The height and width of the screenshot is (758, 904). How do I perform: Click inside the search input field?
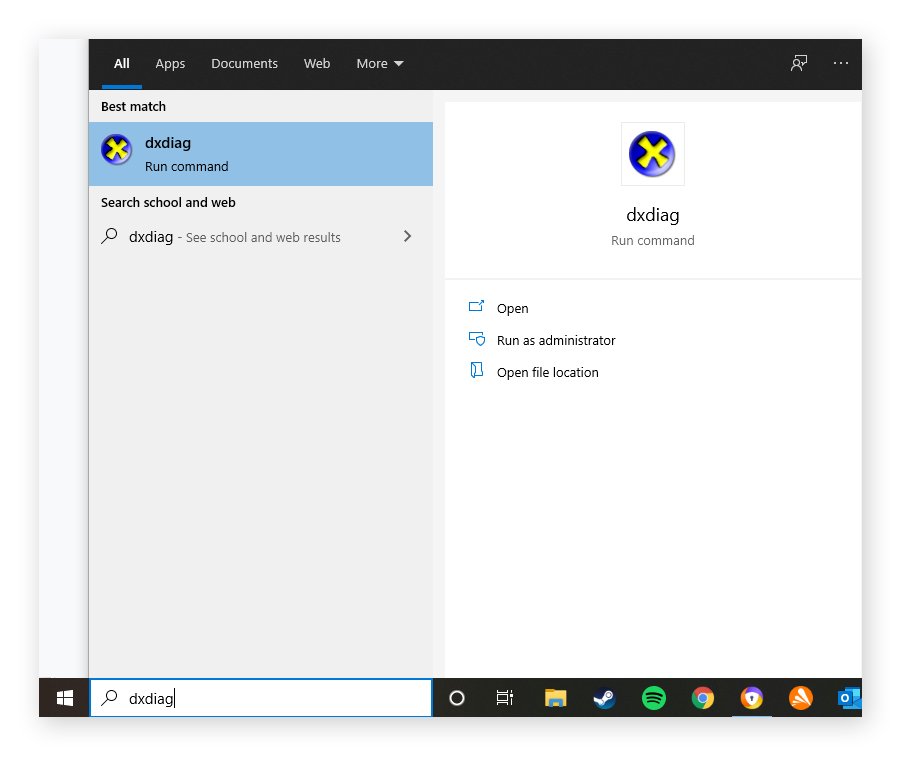[x=260, y=698]
